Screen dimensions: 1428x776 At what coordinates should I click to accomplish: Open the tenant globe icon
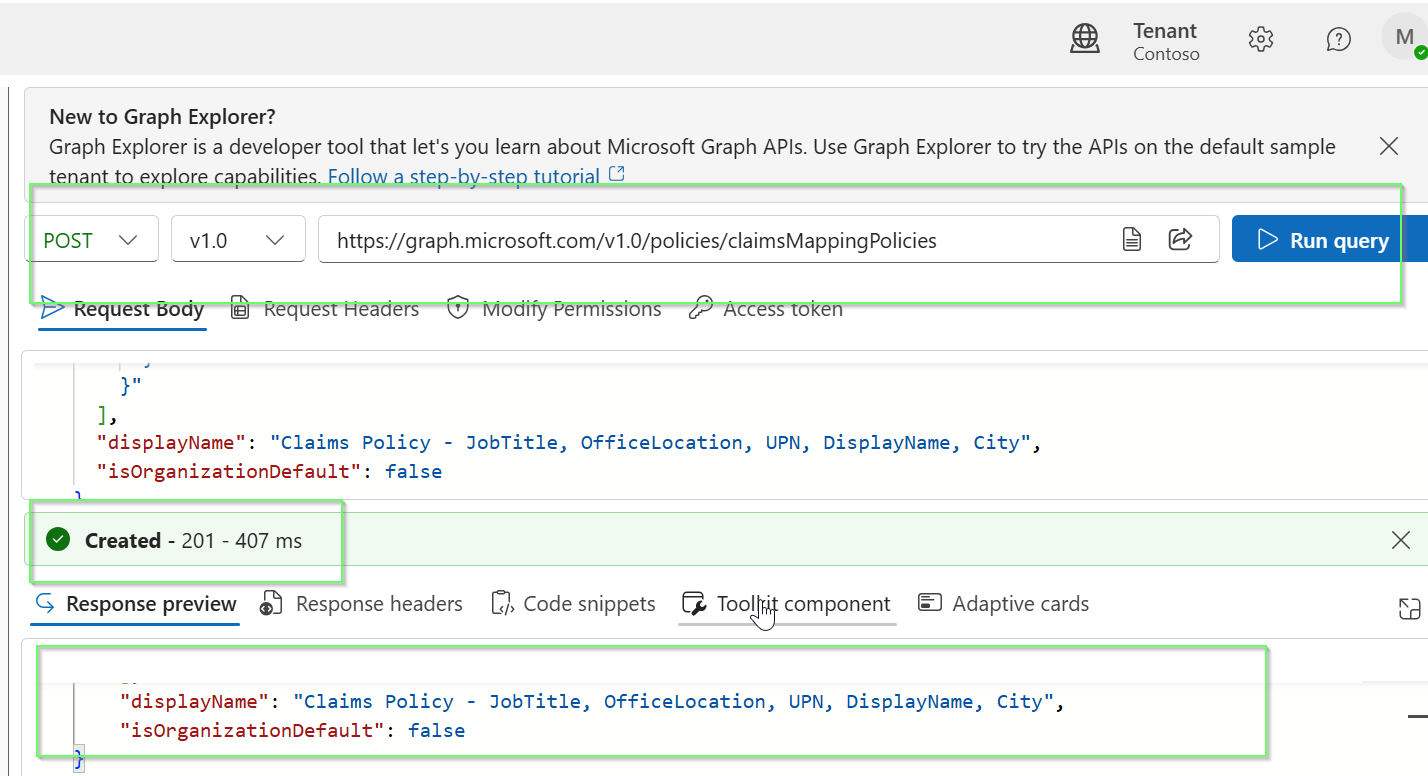coord(1085,39)
